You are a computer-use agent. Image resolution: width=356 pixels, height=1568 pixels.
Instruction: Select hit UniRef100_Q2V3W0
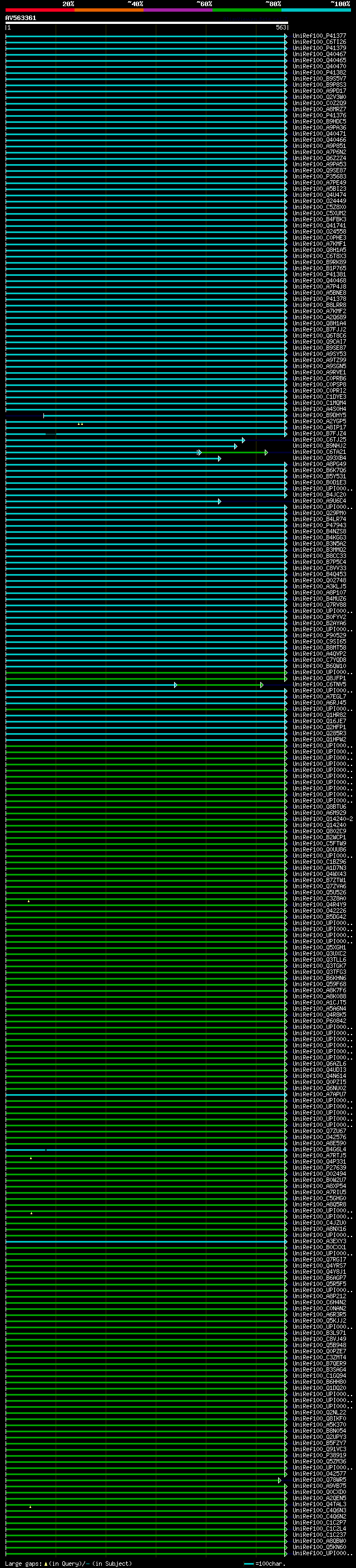point(319,97)
